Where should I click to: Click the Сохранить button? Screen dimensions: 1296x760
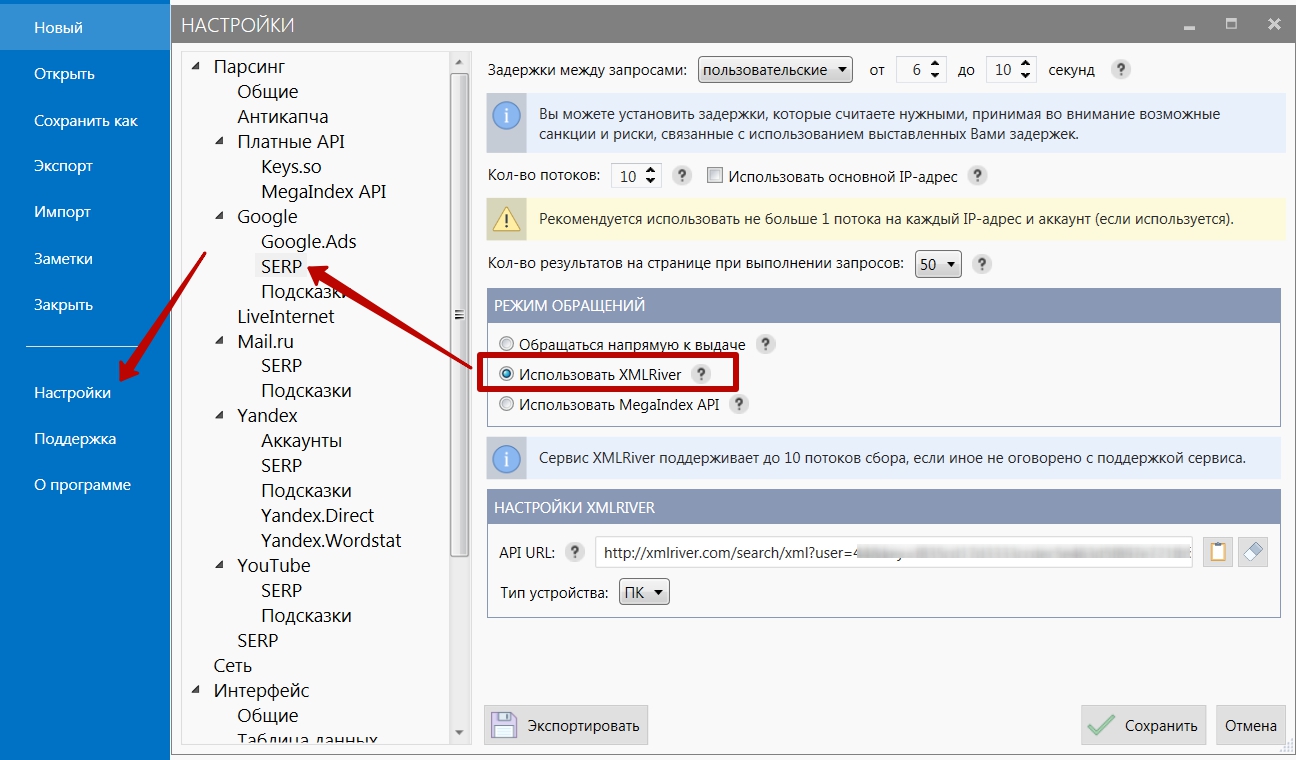pyautogui.click(x=1143, y=725)
